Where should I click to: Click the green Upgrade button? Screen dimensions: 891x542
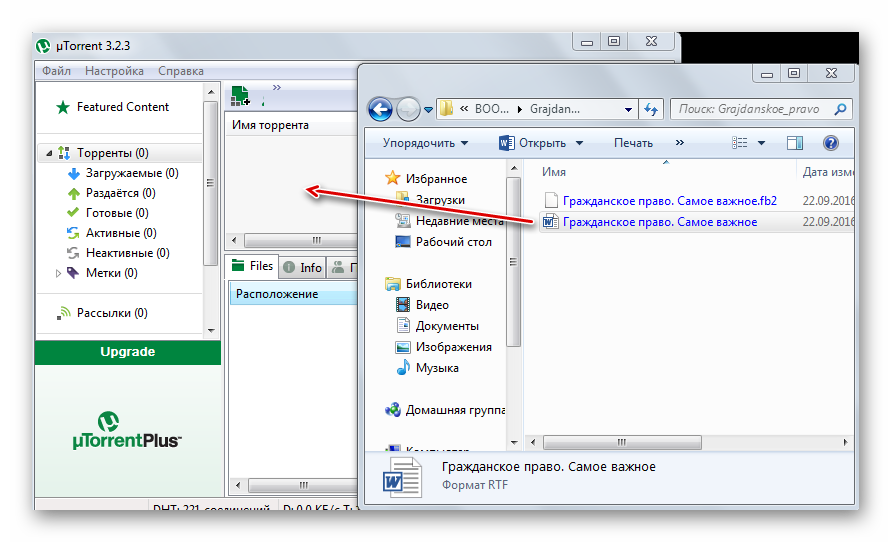pos(128,352)
